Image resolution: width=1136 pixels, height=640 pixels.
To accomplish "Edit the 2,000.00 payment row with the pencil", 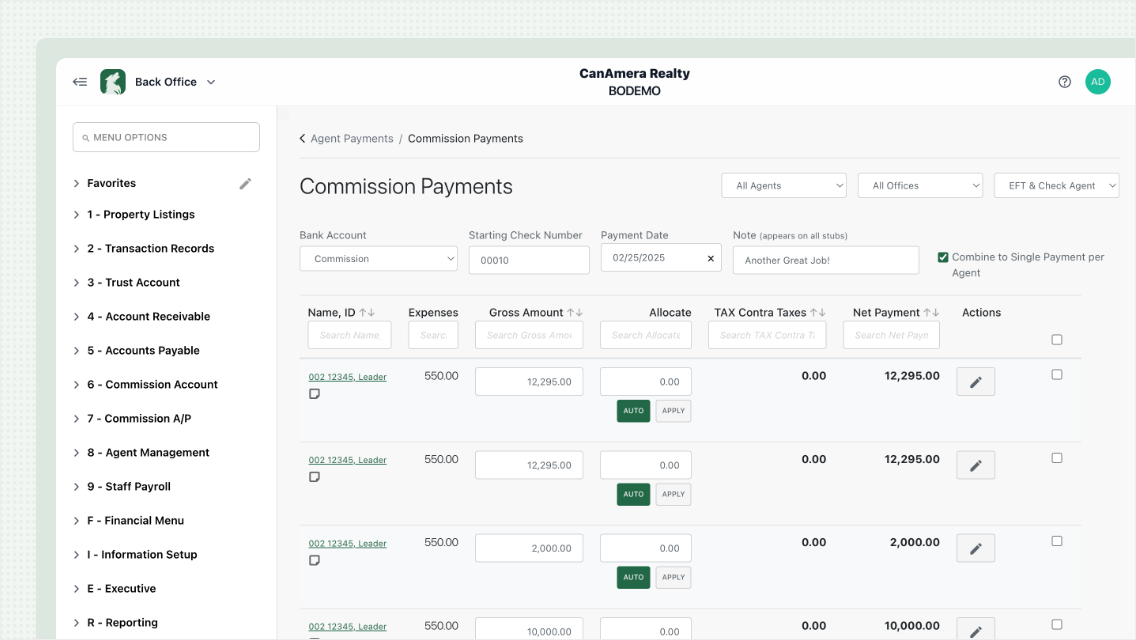I will click(975, 549).
